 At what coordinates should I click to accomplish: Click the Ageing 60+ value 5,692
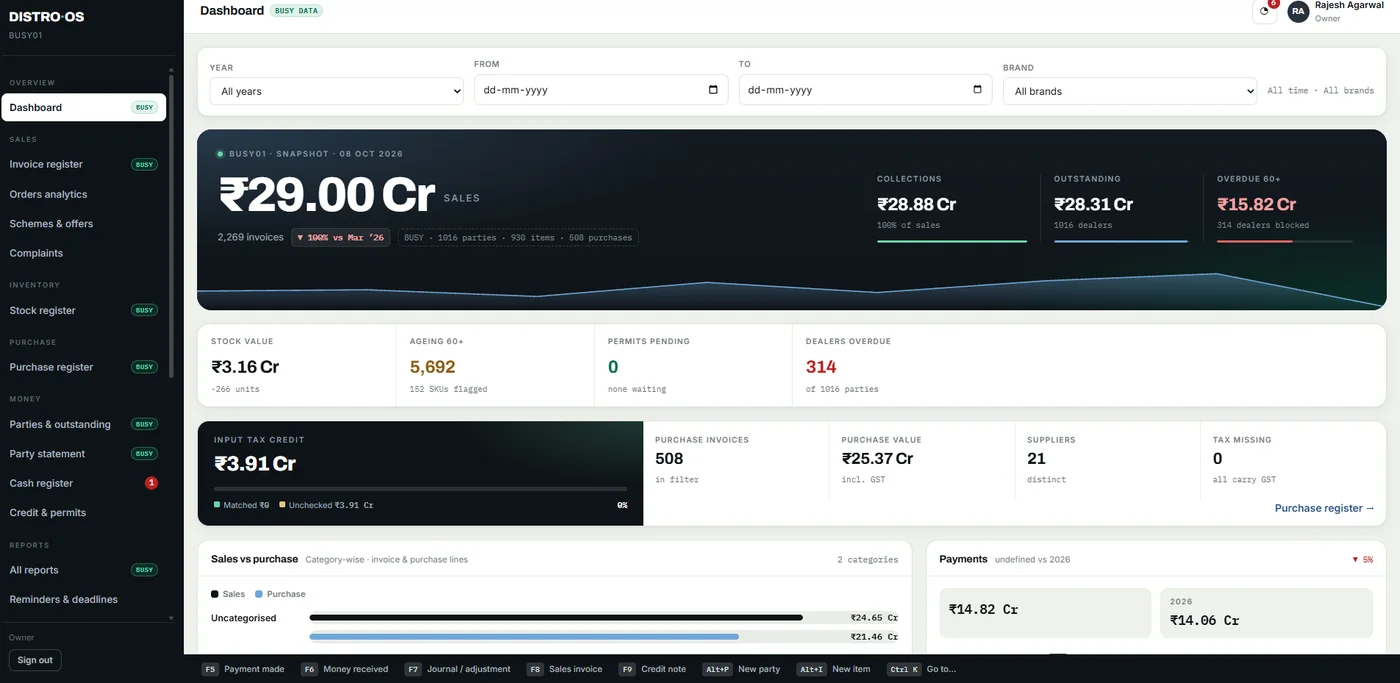(x=432, y=367)
